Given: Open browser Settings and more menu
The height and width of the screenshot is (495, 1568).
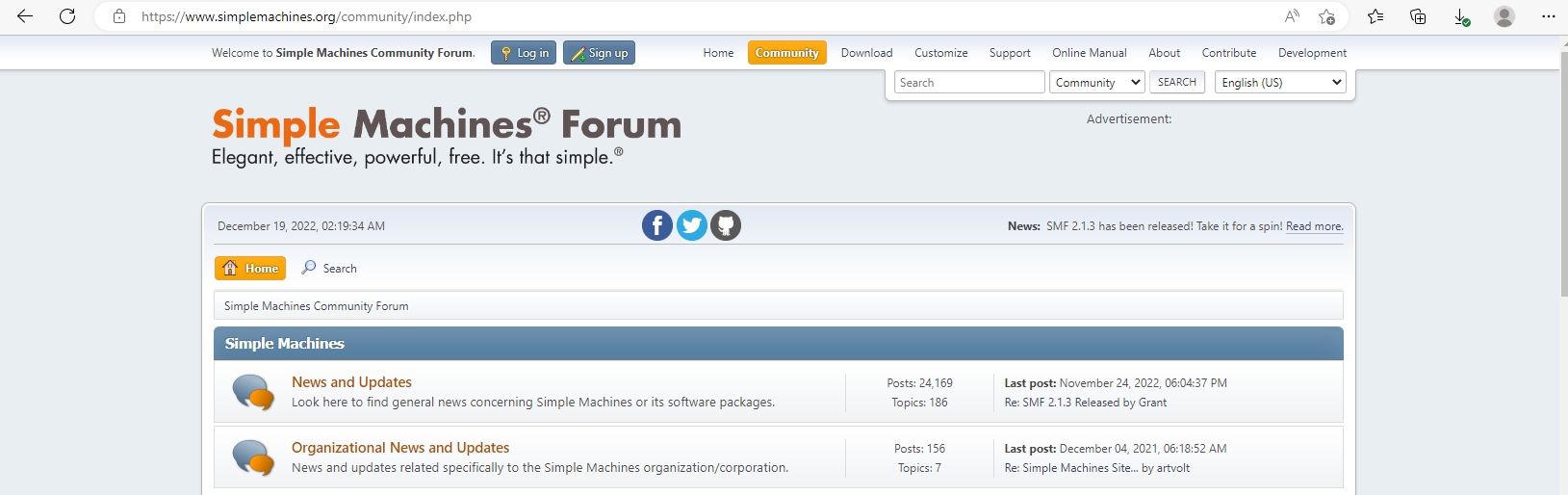Looking at the screenshot, I should pyautogui.click(x=1548, y=16).
